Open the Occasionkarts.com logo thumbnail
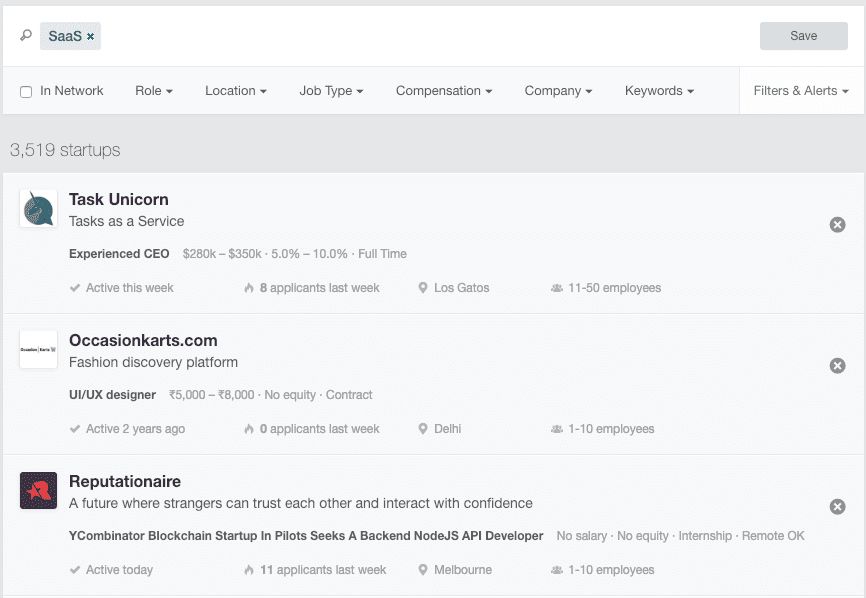The image size is (866, 598). point(39,350)
